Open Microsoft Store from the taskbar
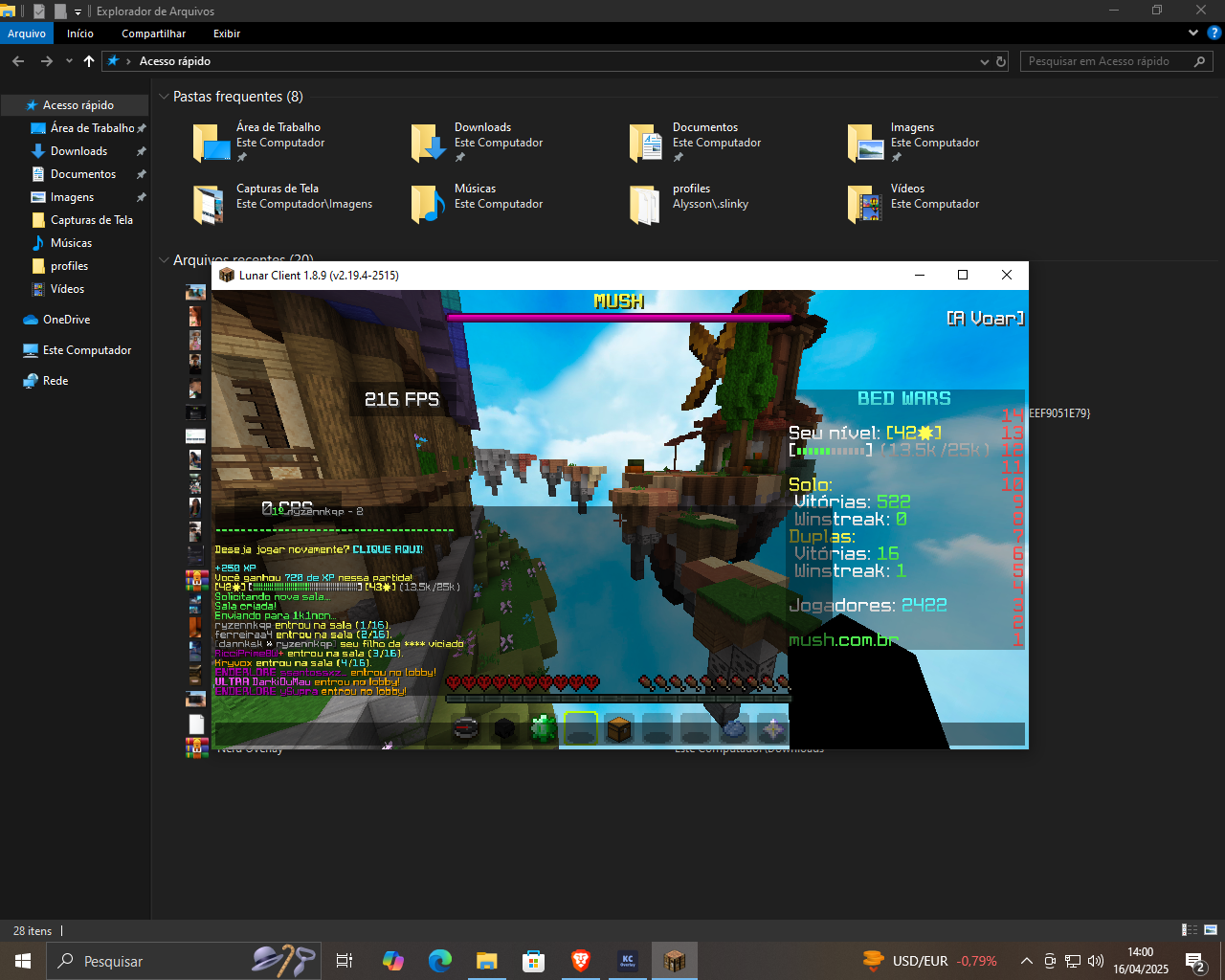This screenshot has width=1225, height=980. pos(533,961)
